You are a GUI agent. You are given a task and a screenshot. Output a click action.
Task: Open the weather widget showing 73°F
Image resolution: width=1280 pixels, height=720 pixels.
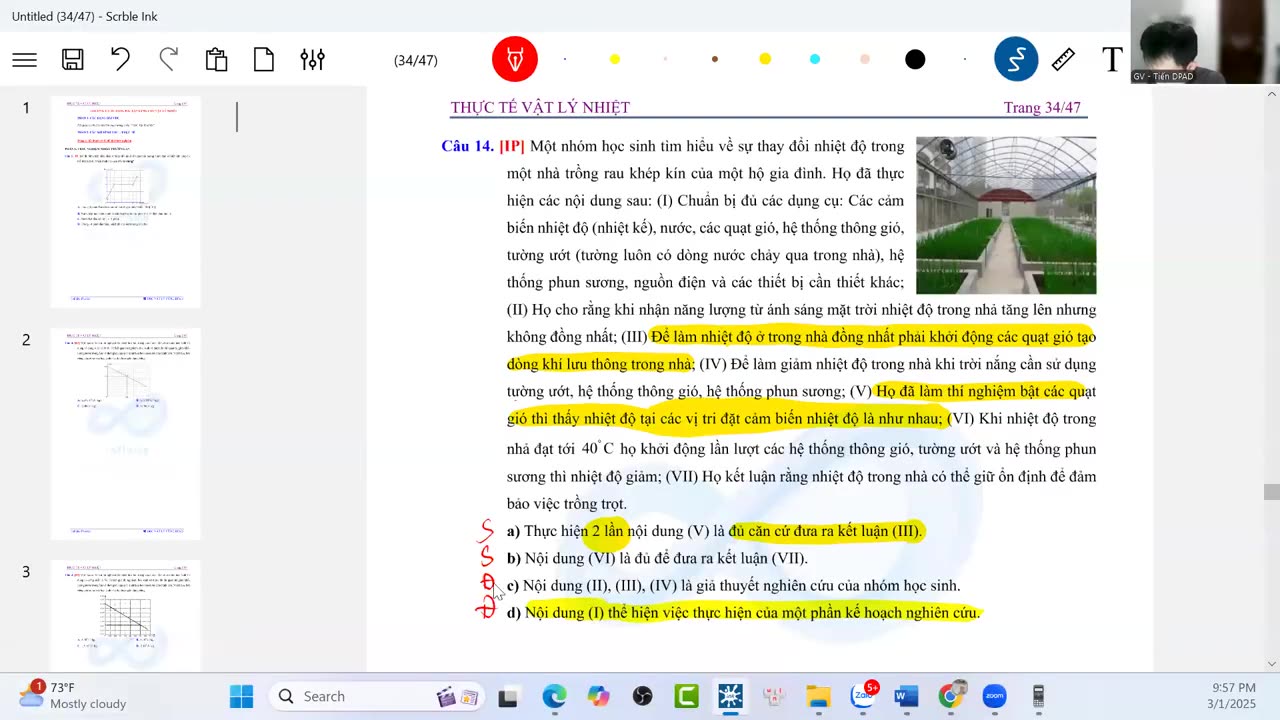(74, 696)
